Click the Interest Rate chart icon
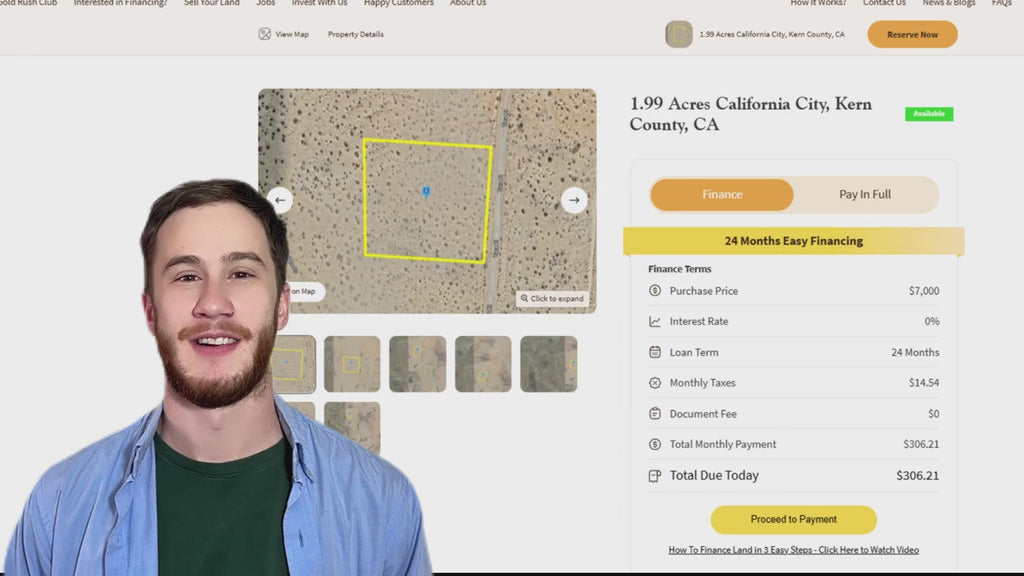 655,322
